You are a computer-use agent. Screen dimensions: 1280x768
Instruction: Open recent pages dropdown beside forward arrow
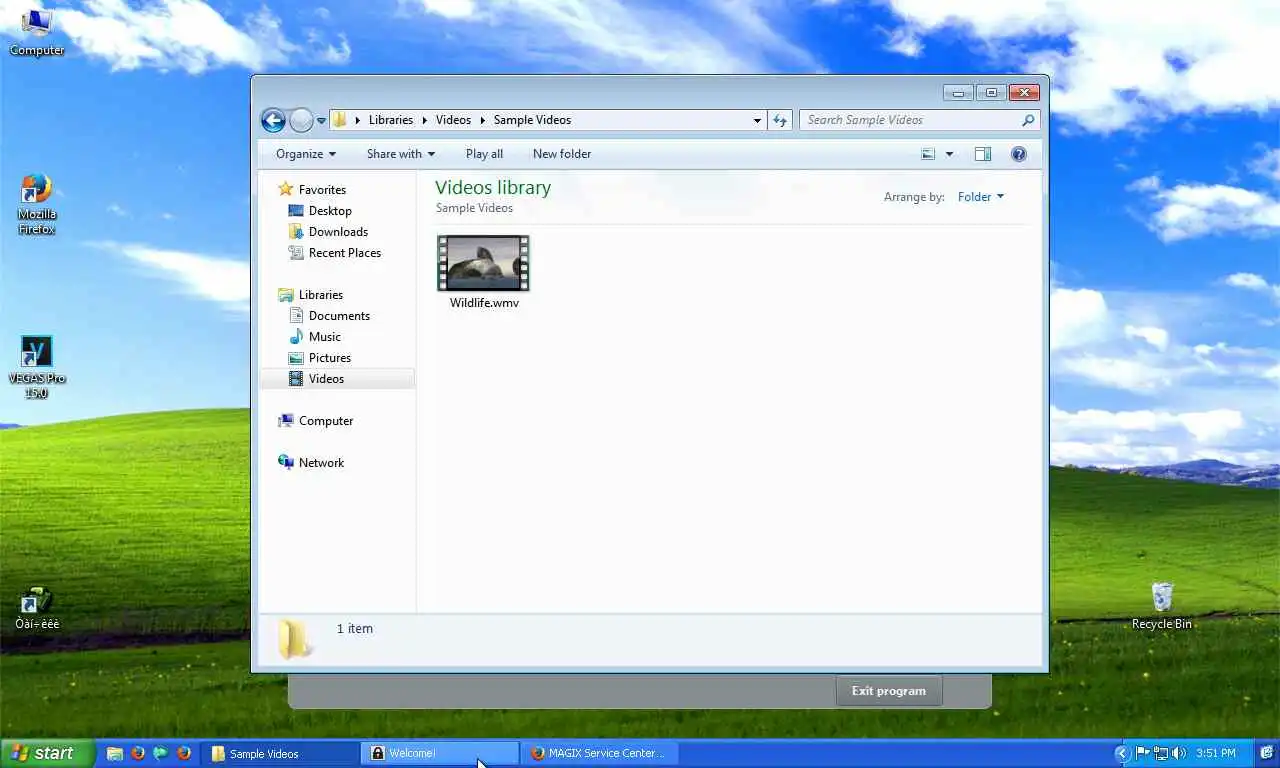click(x=321, y=121)
